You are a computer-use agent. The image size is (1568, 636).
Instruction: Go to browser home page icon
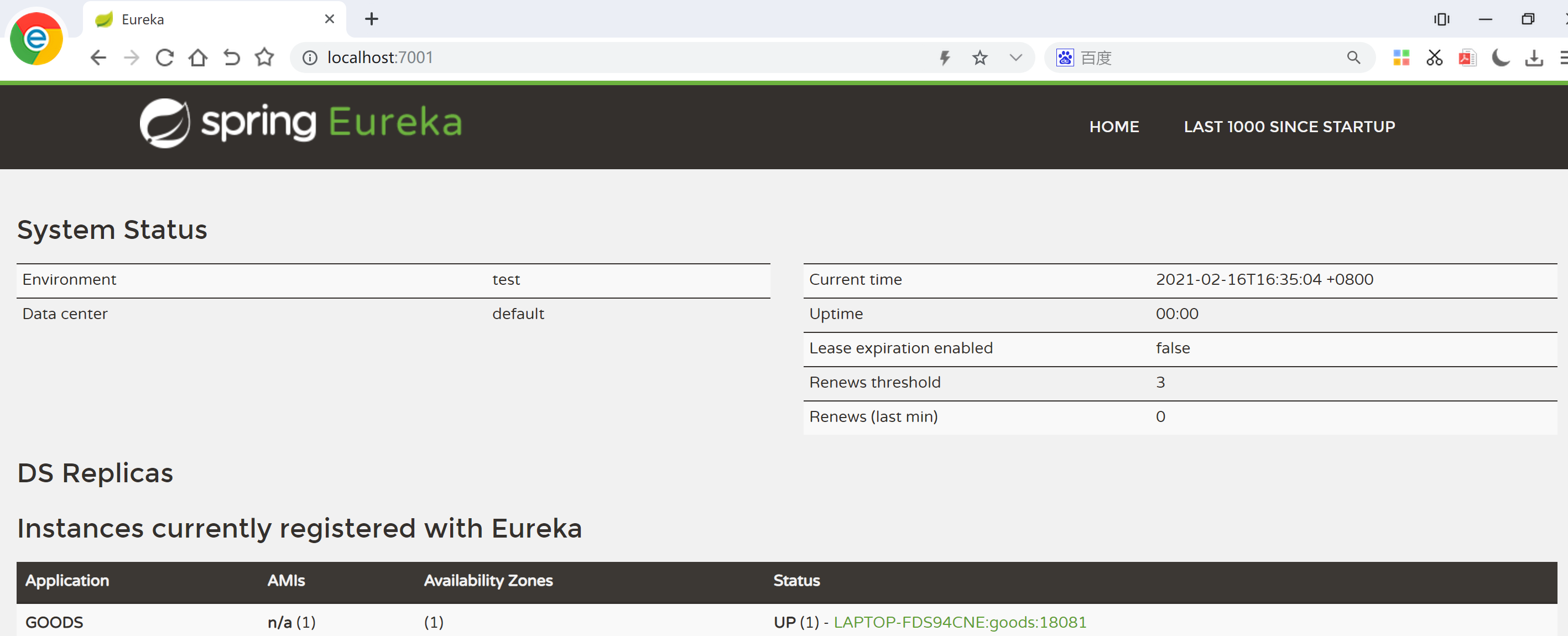tap(198, 58)
